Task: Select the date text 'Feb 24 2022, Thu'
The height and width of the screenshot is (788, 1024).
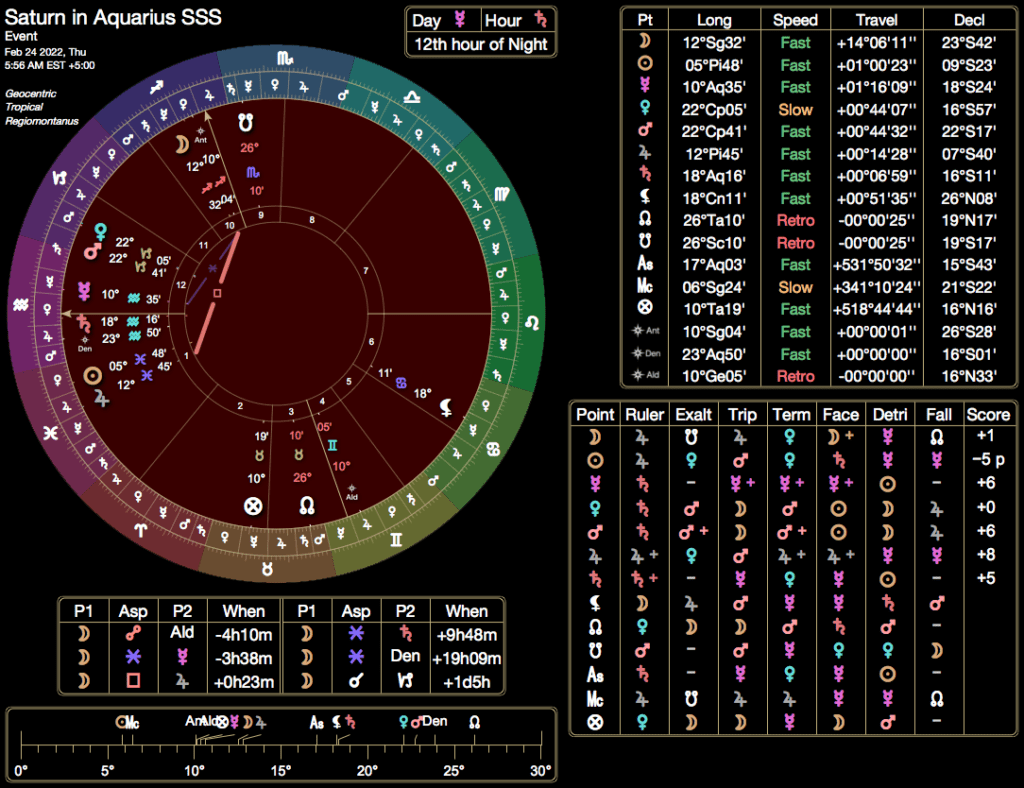Action: [x=45, y=52]
